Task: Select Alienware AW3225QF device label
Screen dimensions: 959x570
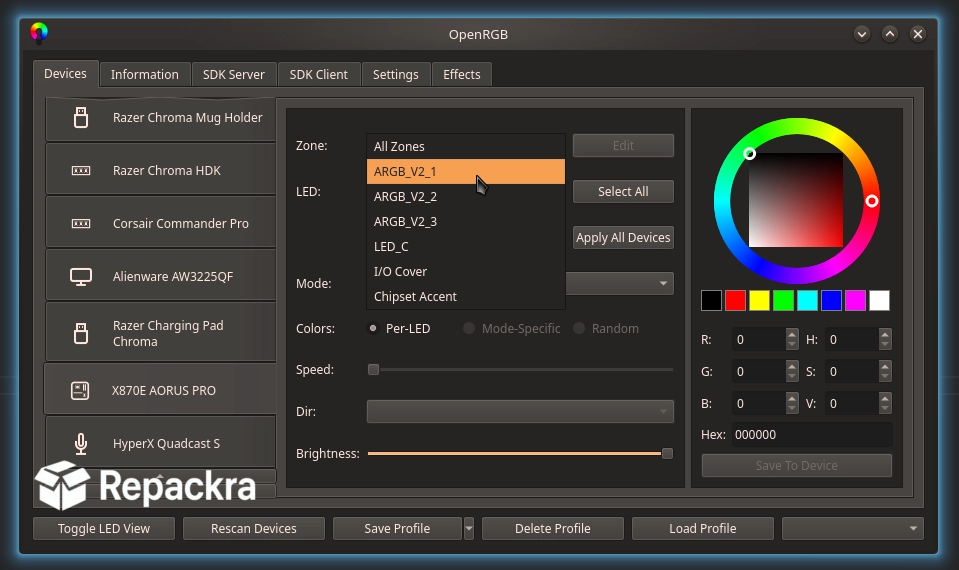Action: pyautogui.click(x=172, y=277)
